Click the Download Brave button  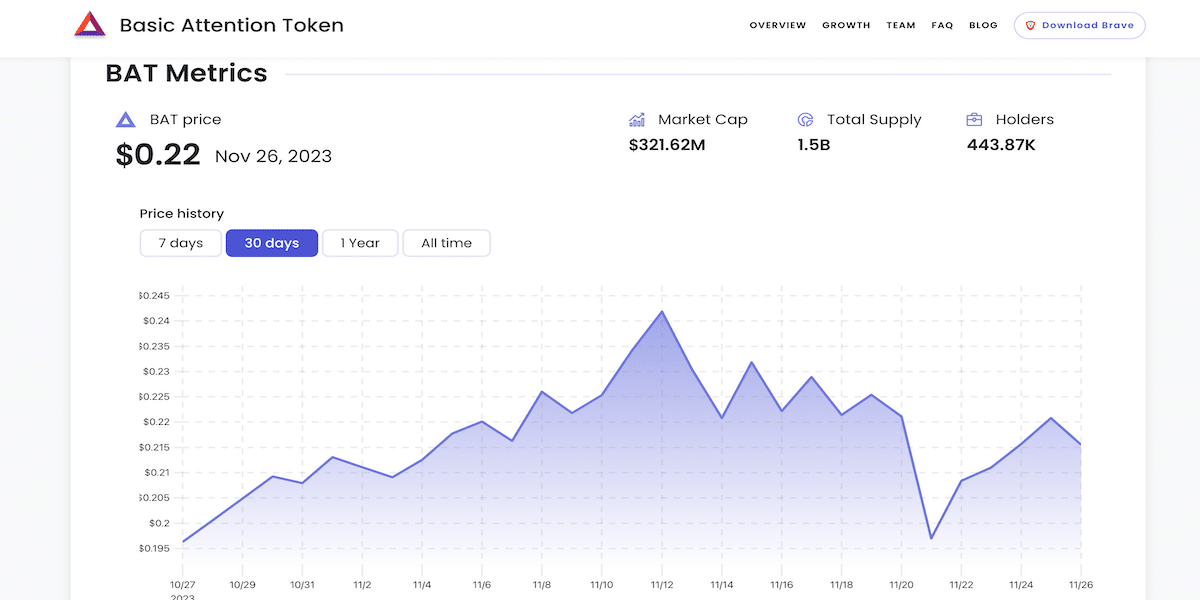point(1079,26)
